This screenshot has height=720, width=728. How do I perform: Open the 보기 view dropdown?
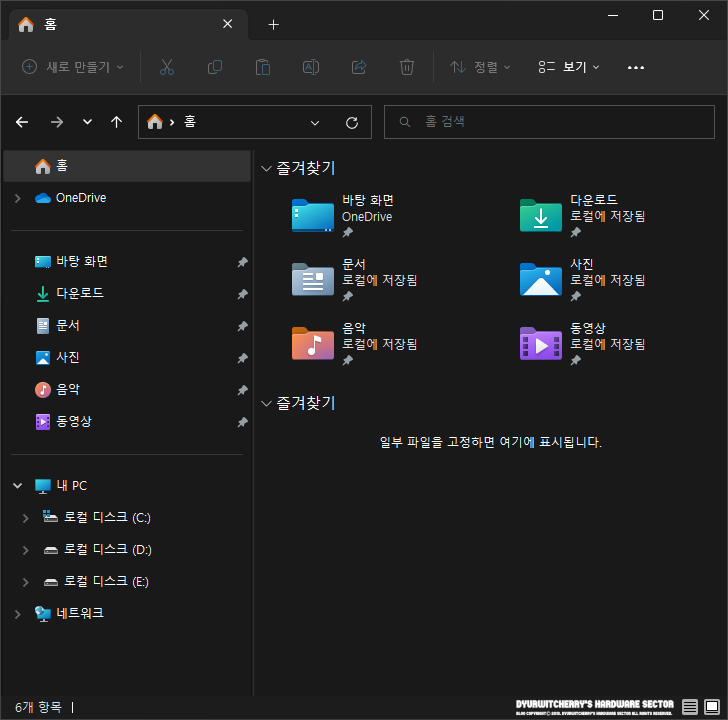tap(569, 67)
